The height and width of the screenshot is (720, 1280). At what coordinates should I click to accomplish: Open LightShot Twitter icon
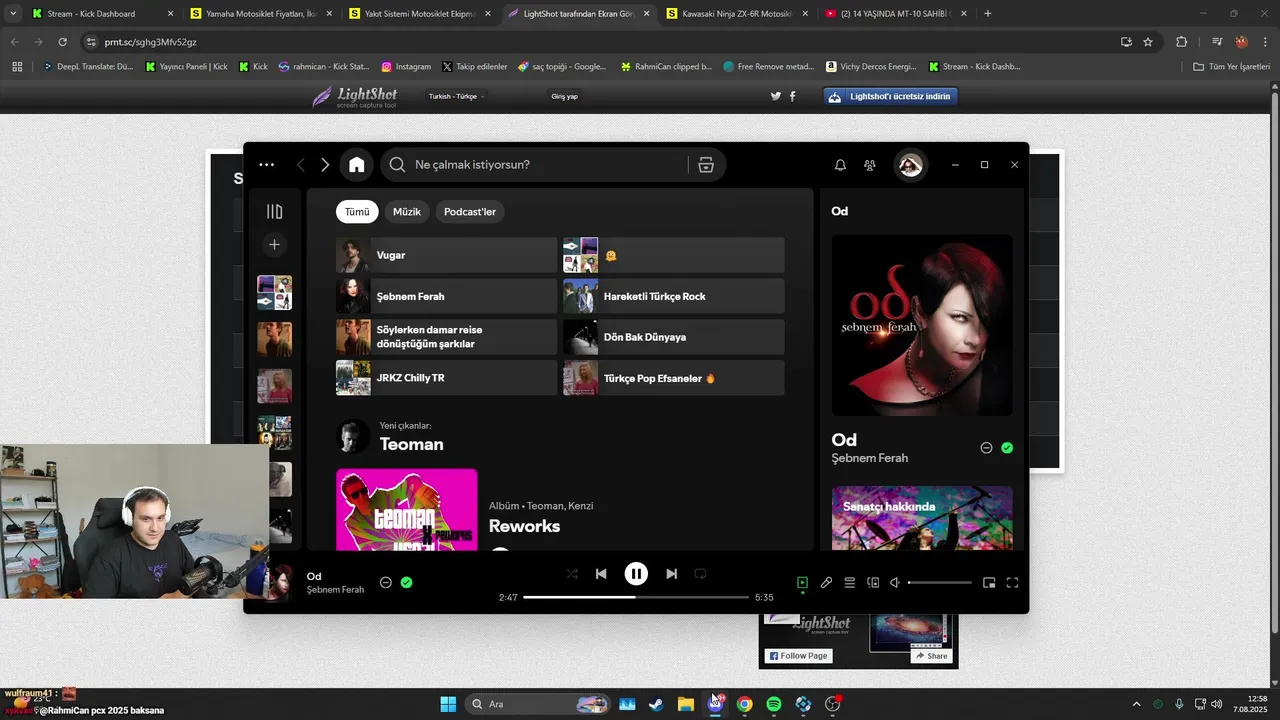[775, 96]
